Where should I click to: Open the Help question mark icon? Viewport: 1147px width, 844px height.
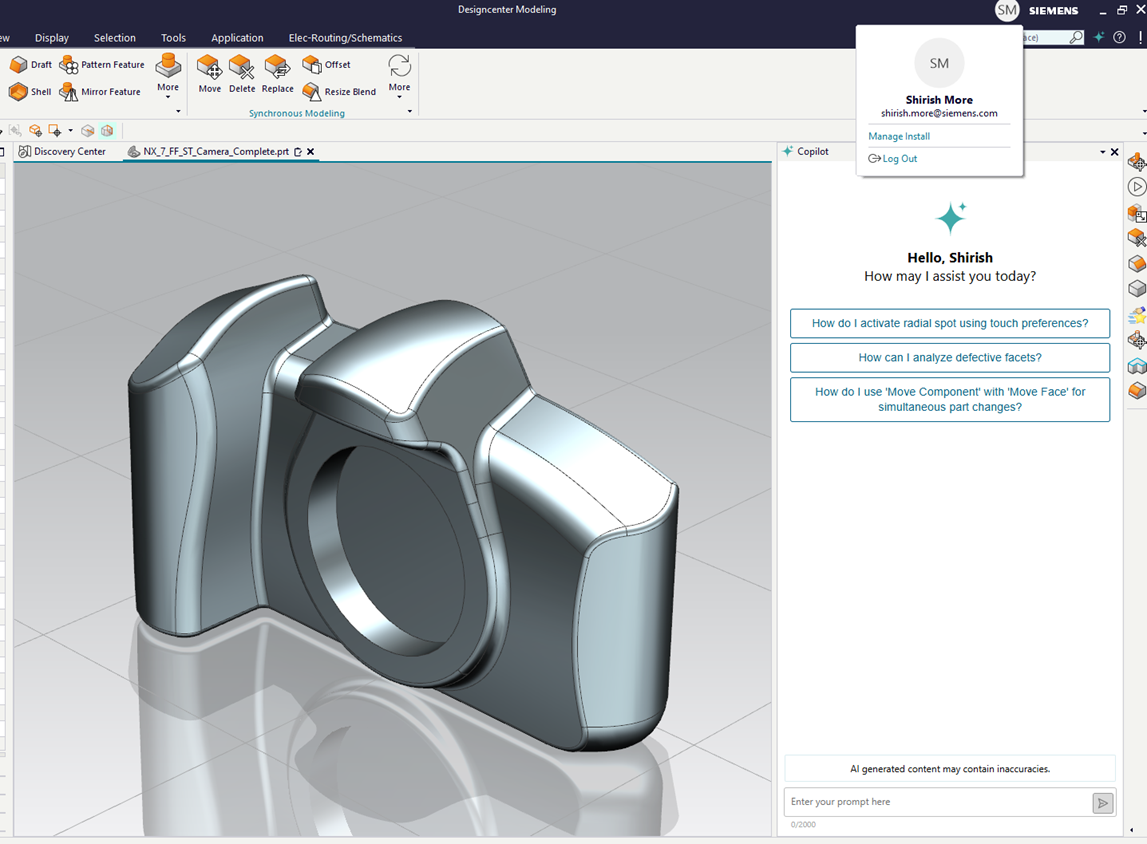1119,37
